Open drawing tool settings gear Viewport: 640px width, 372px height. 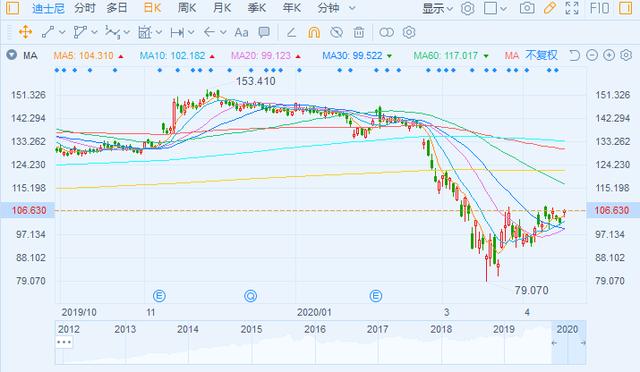click(409, 32)
